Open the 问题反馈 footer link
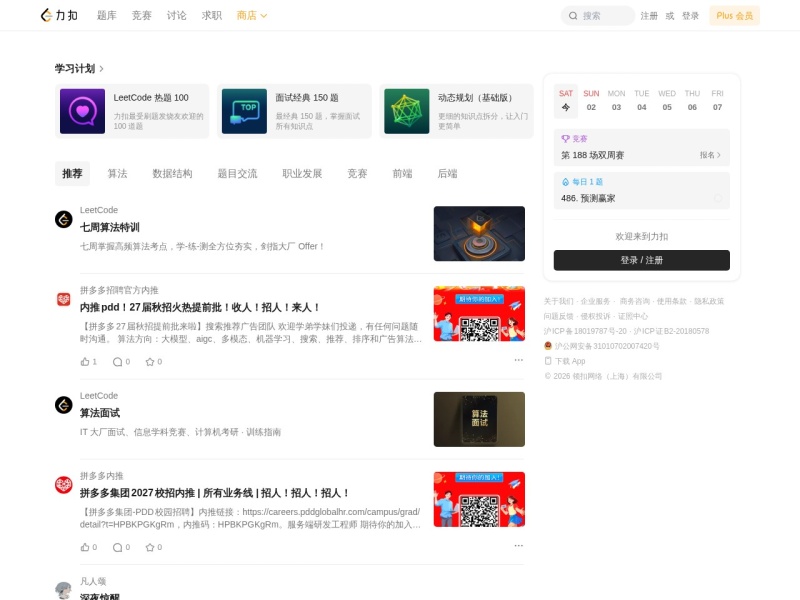 [558, 316]
